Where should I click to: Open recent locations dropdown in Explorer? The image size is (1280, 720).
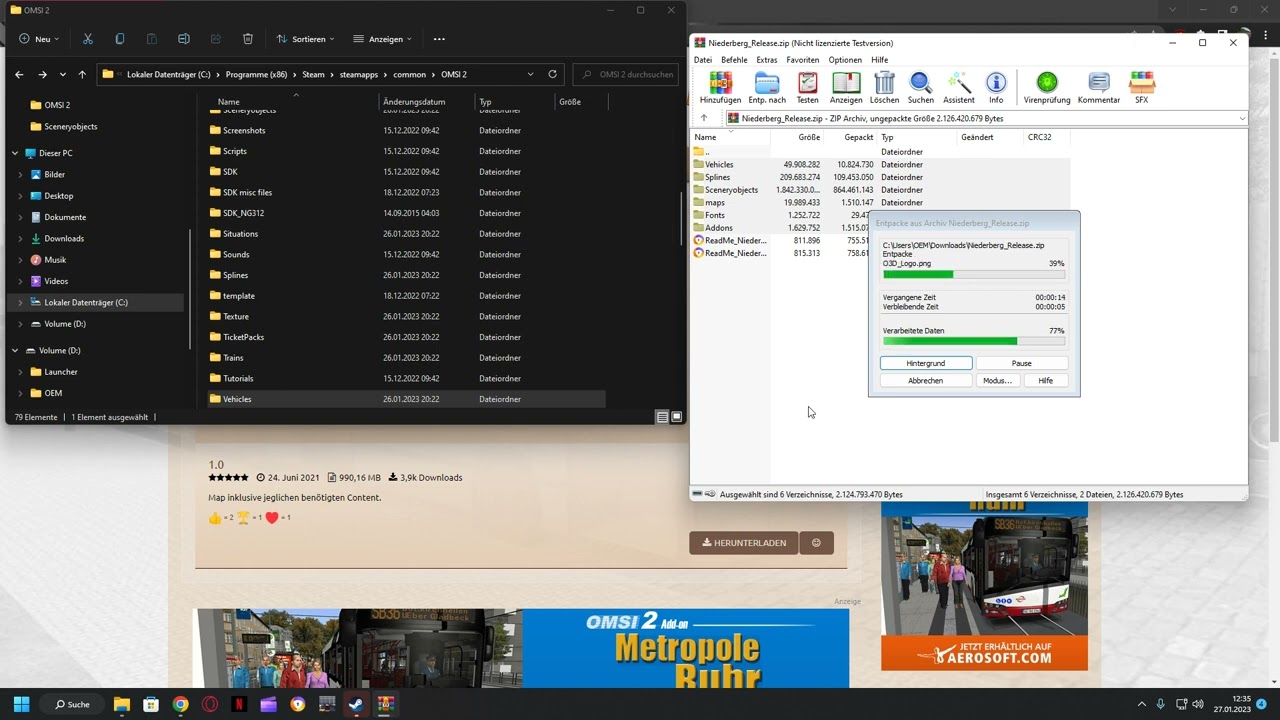(63, 74)
